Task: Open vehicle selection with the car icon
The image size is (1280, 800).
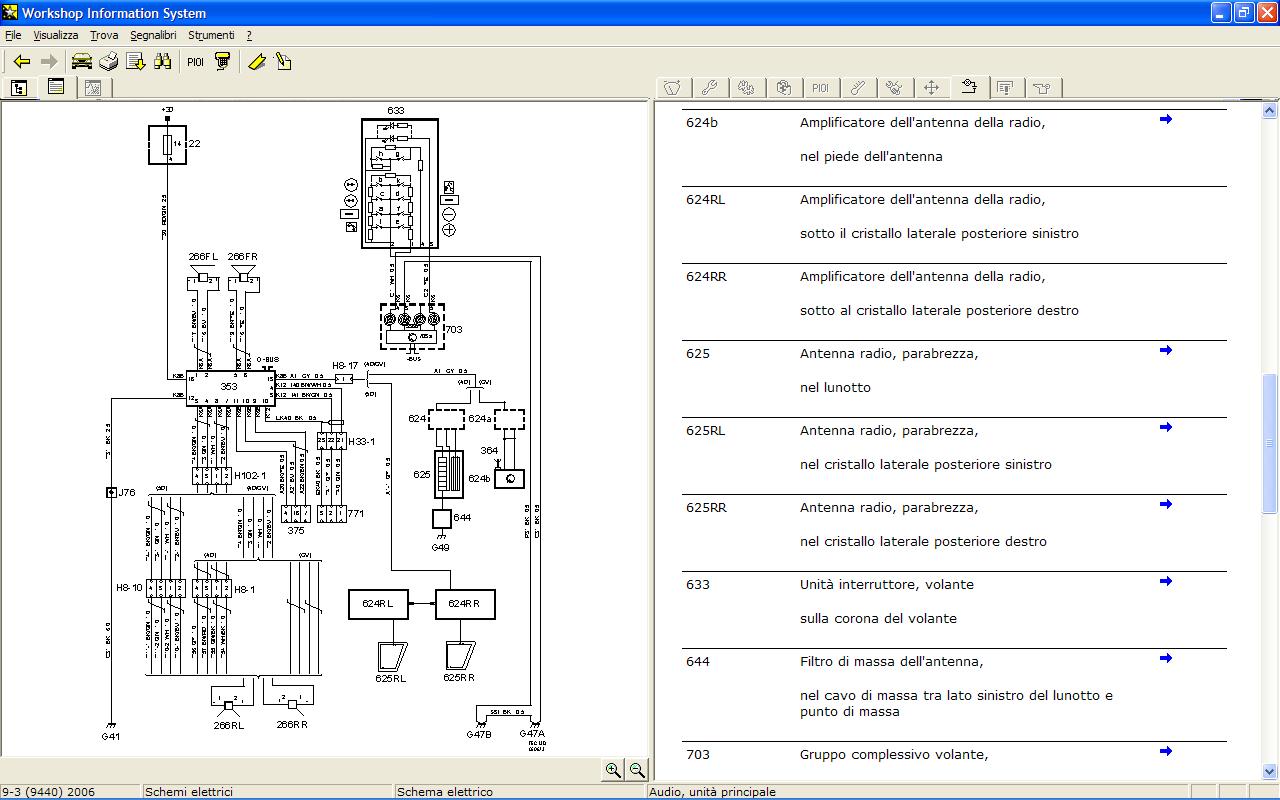Action: [x=81, y=62]
